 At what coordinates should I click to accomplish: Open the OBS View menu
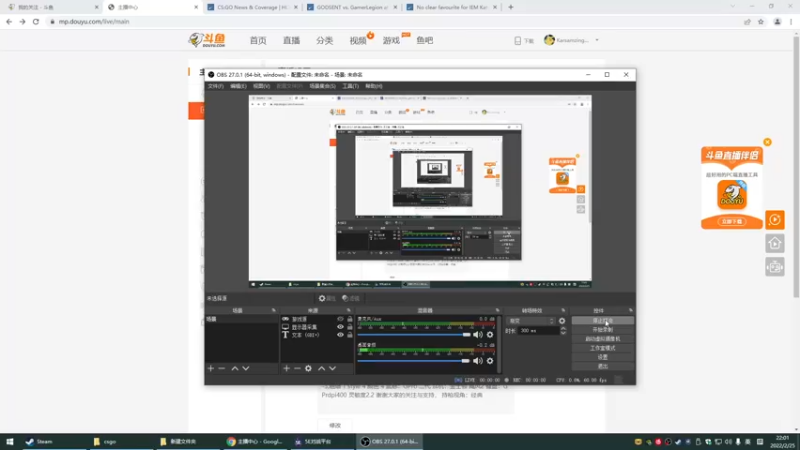pyautogui.click(x=261, y=86)
